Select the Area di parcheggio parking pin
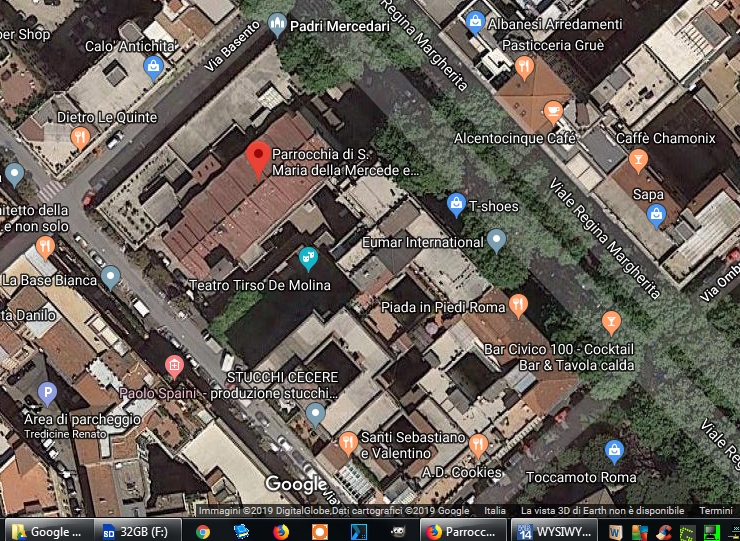 pyautogui.click(x=47, y=393)
